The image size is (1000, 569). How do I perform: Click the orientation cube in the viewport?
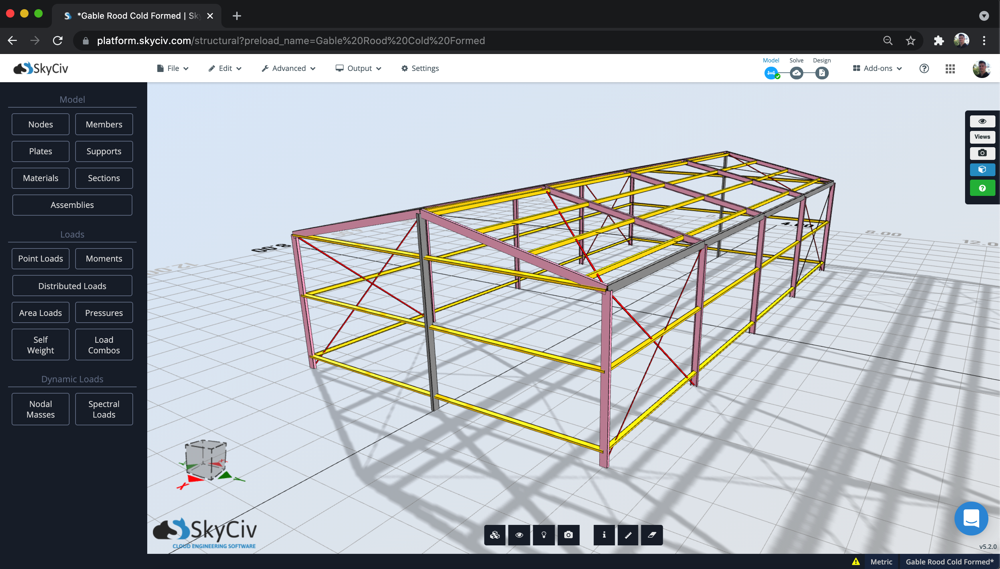[x=205, y=459]
